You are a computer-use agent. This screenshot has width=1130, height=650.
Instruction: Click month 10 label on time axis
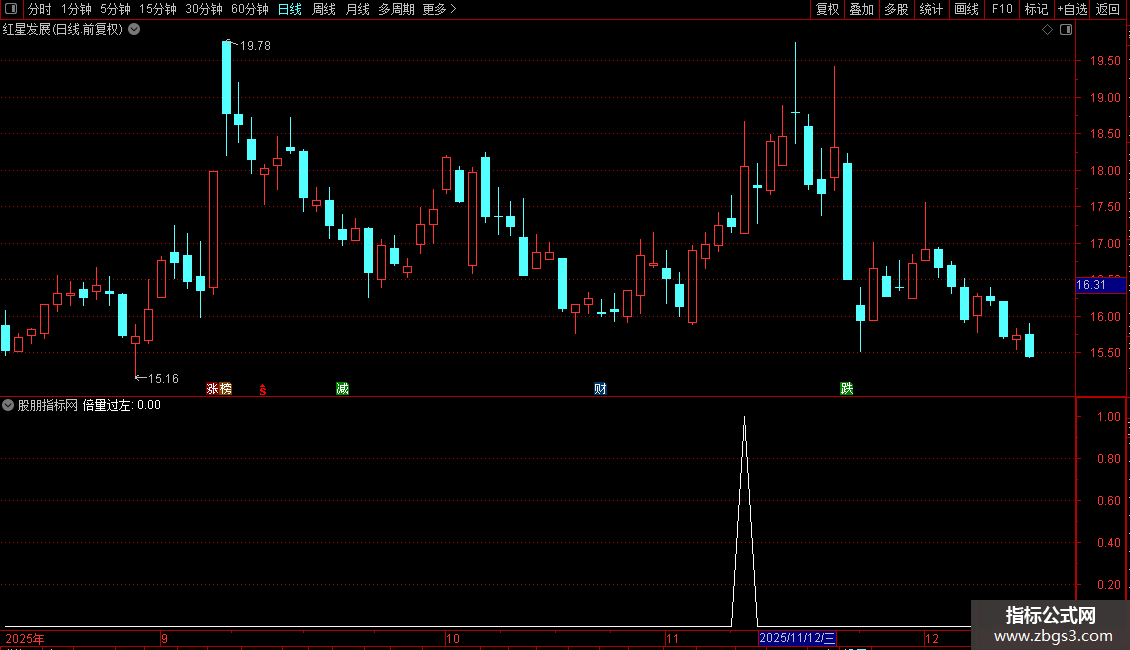click(453, 638)
